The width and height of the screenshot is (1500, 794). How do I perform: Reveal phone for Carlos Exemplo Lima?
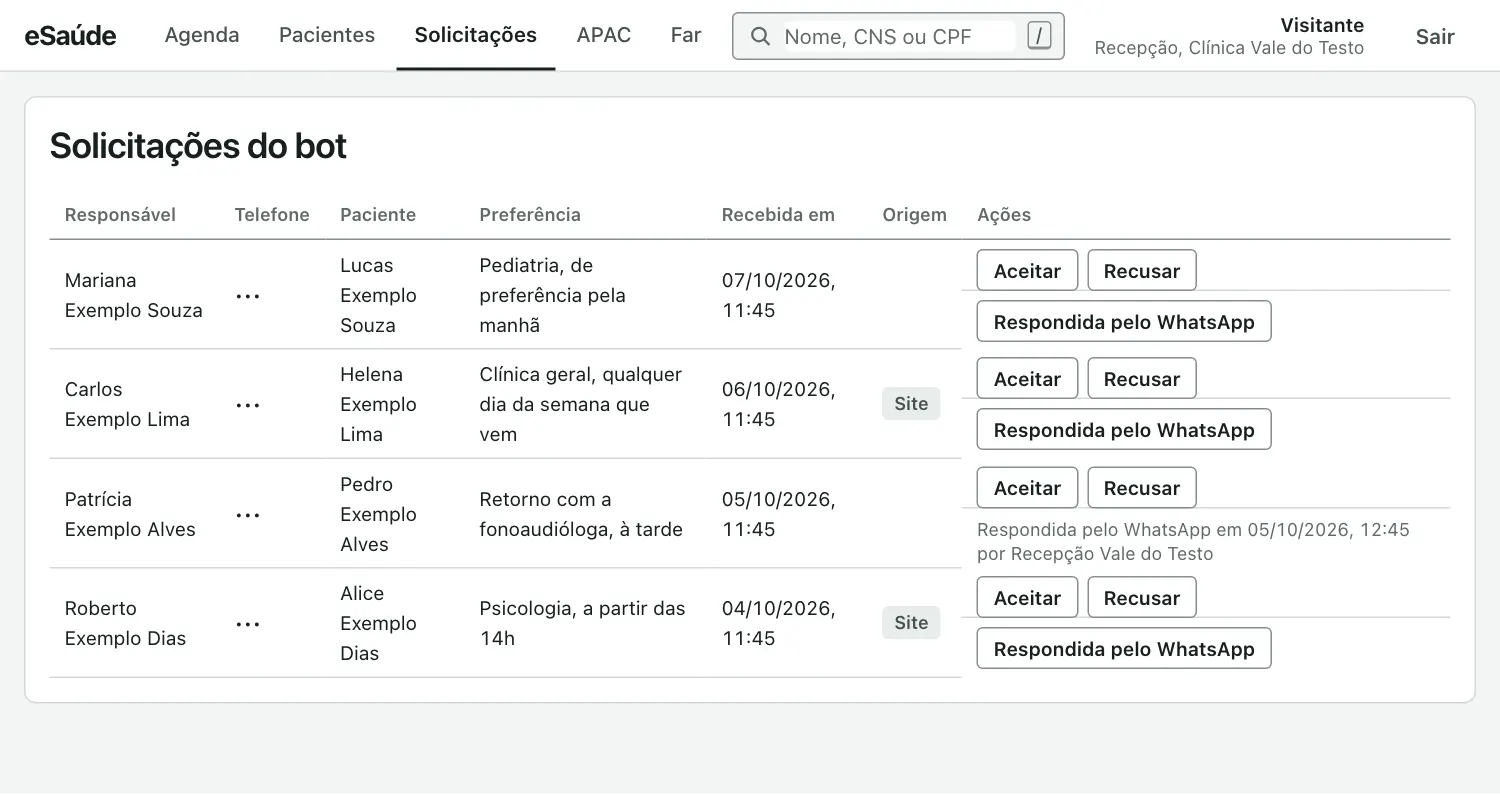click(248, 405)
